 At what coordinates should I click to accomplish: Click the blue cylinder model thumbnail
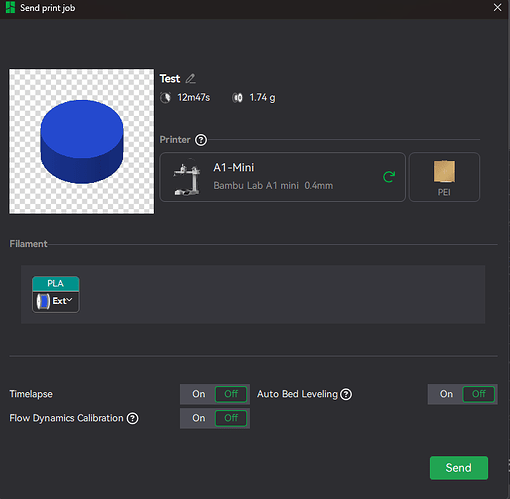click(82, 141)
